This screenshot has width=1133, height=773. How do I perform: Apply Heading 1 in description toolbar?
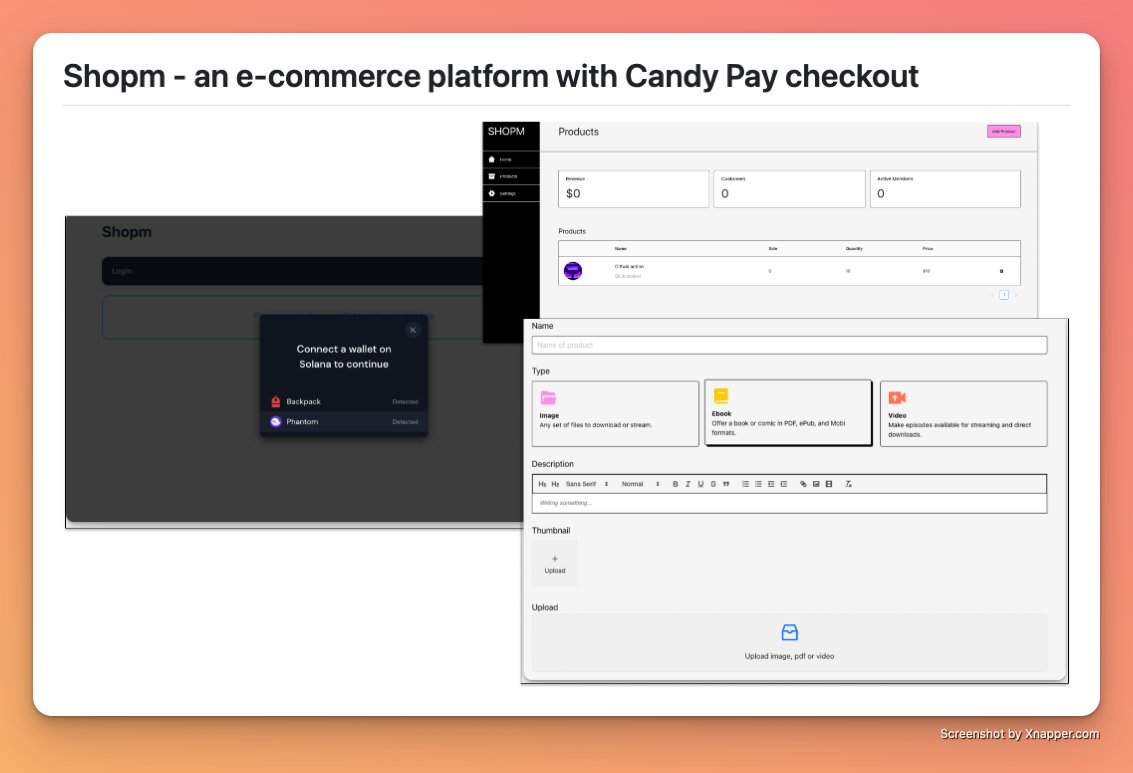[x=542, y=484]
